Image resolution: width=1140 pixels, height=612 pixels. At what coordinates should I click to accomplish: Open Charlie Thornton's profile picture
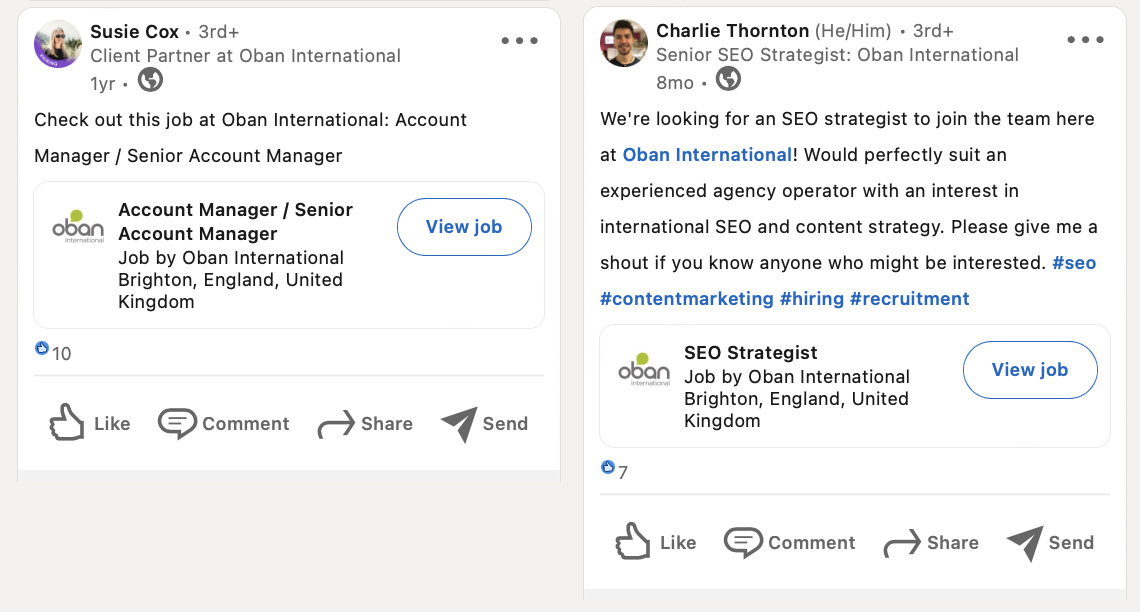pyautogui.click(x=624, y=44)
